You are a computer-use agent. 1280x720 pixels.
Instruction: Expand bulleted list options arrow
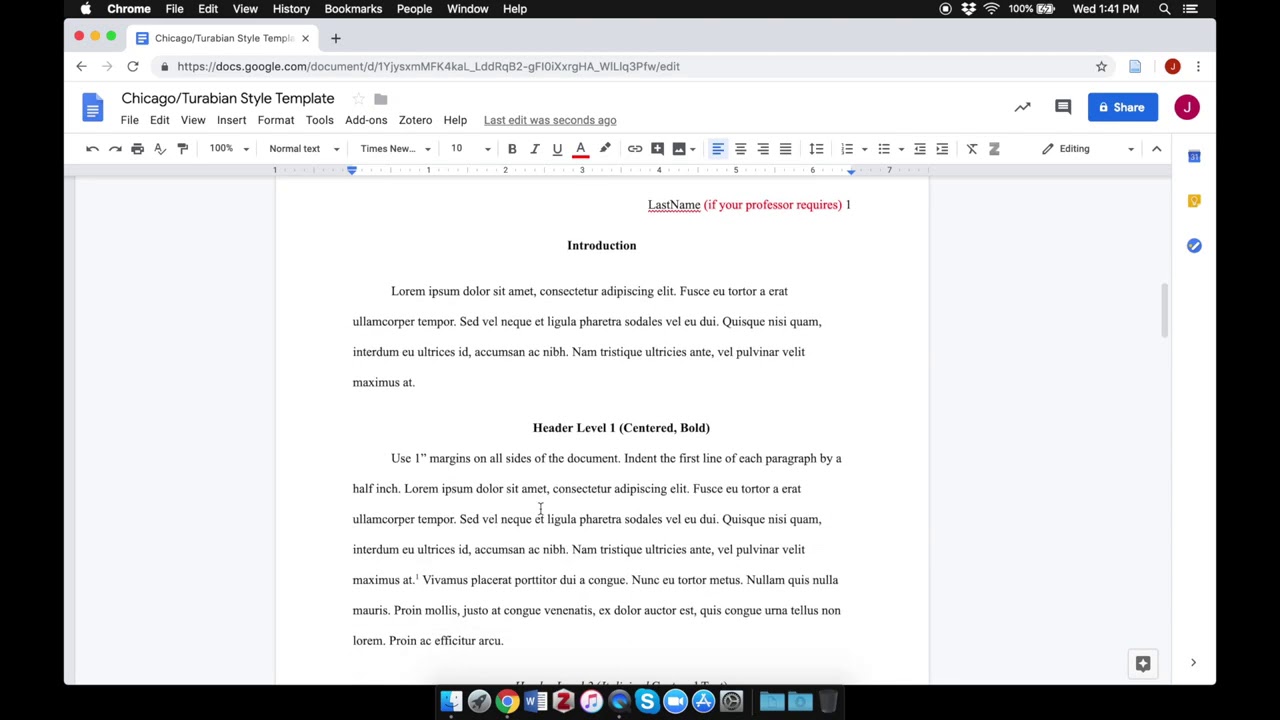tap(901, 149)
